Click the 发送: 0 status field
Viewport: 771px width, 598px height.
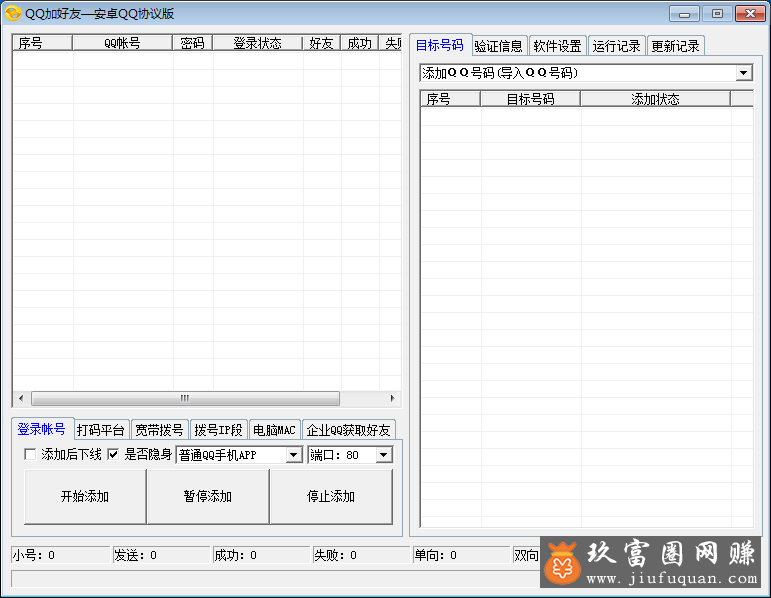[161, 555]
